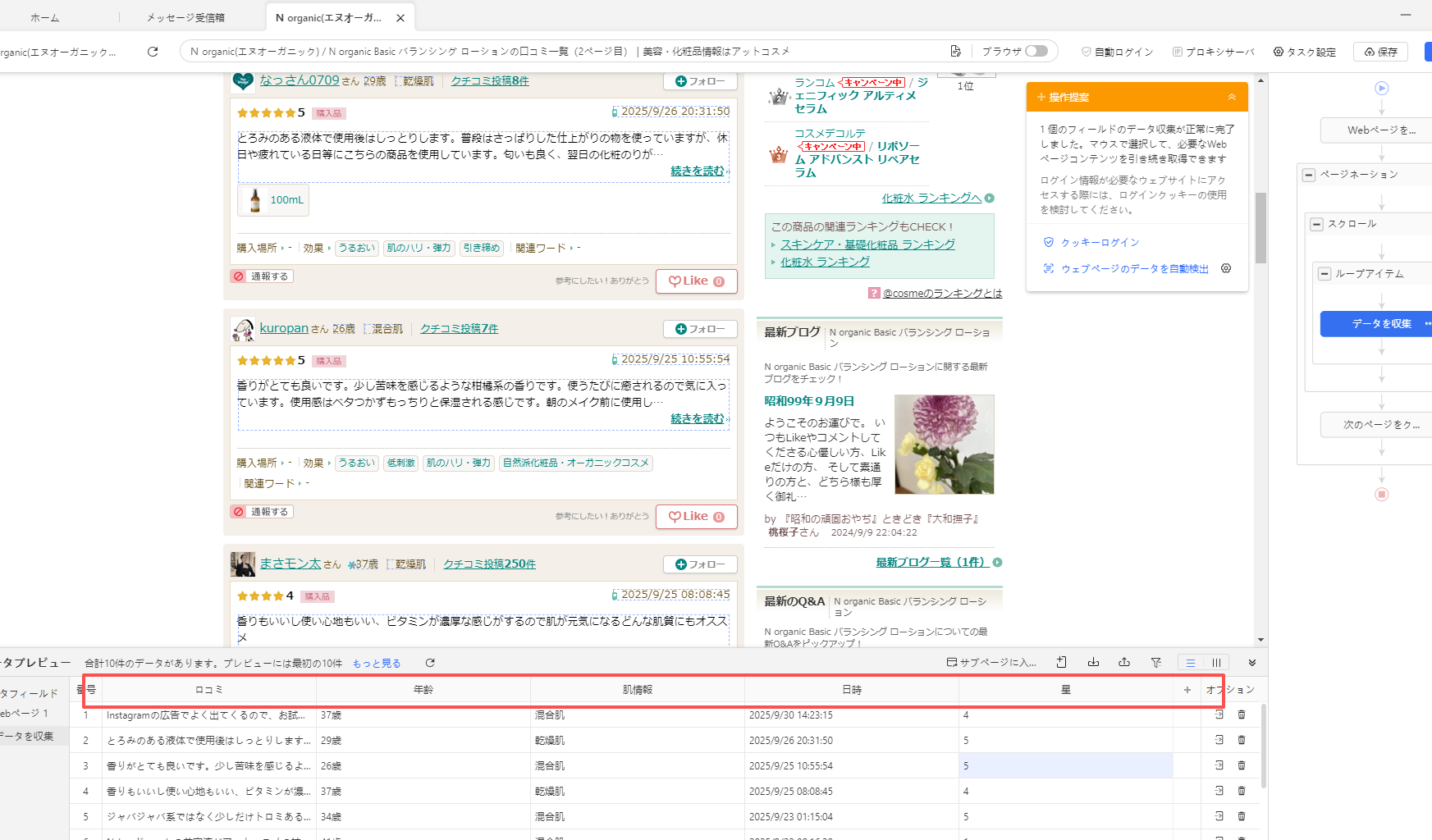Follow user kuropan
The image size is (1432, 840).
700,329
